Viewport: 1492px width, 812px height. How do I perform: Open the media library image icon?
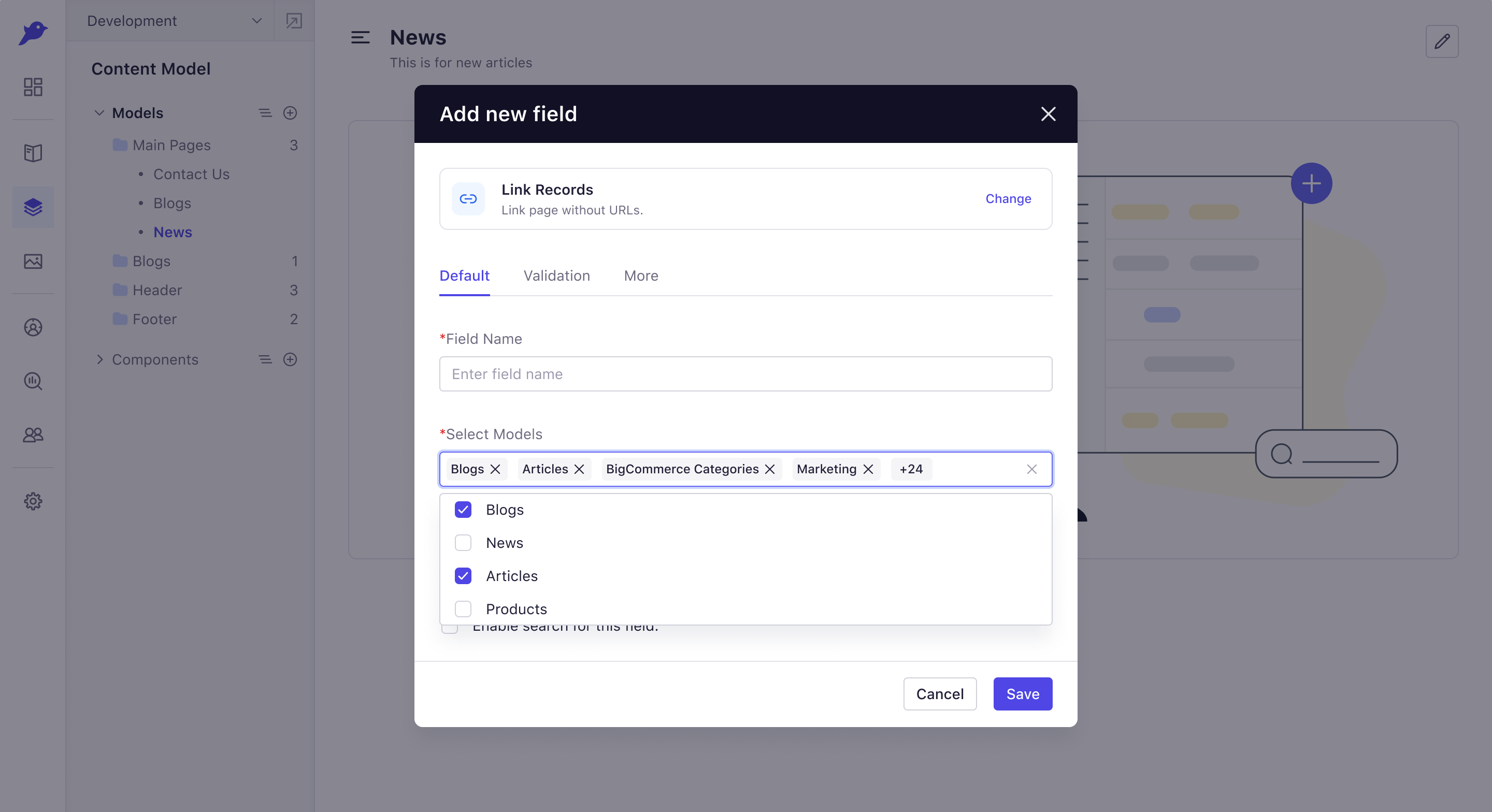click(x=33, y=261)
